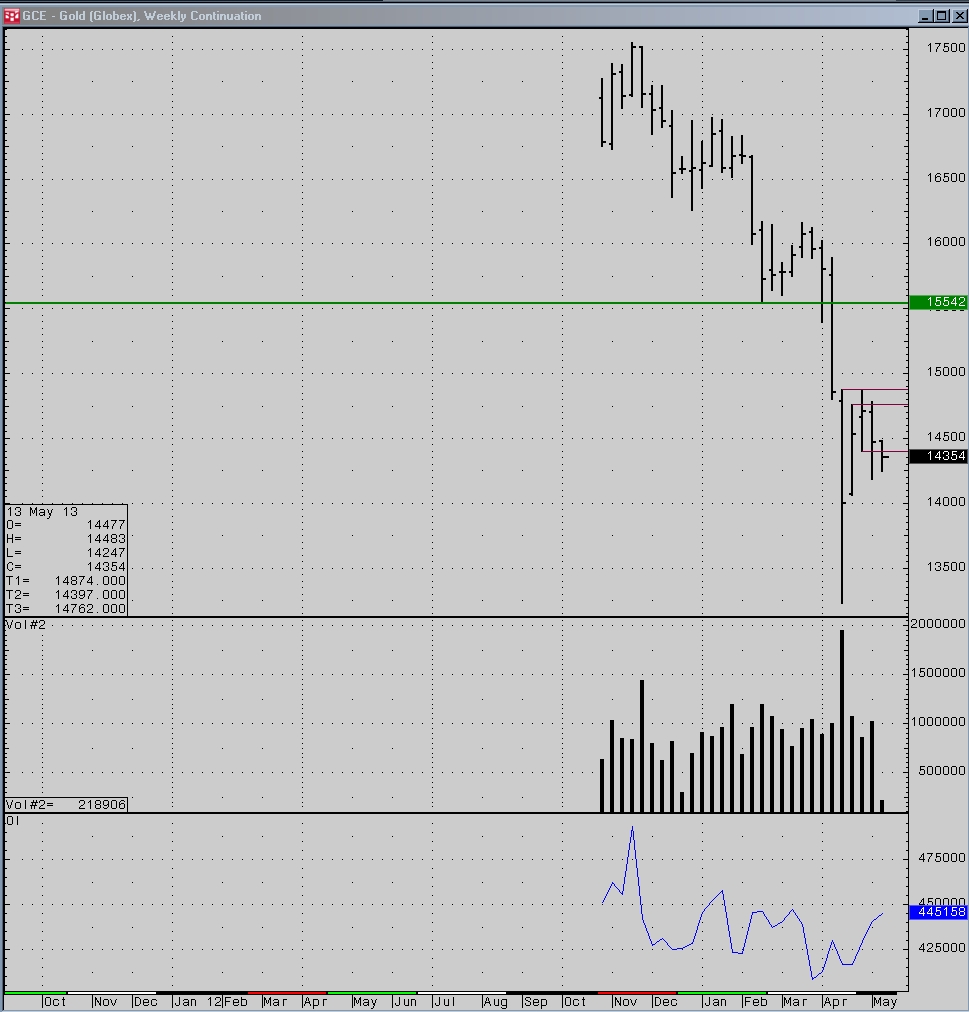Click the 14500 price axis label

946,437
